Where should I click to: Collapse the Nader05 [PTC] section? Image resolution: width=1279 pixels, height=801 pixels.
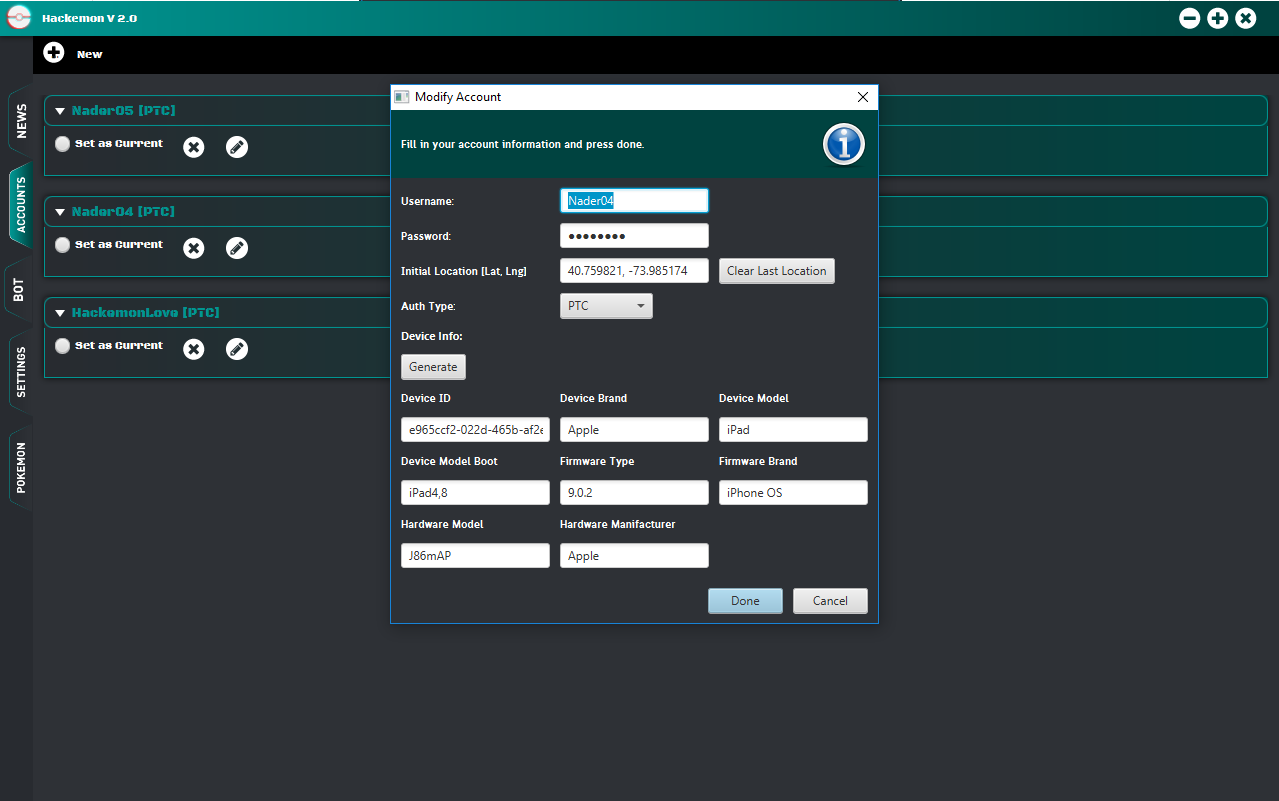tap(60, 111)
